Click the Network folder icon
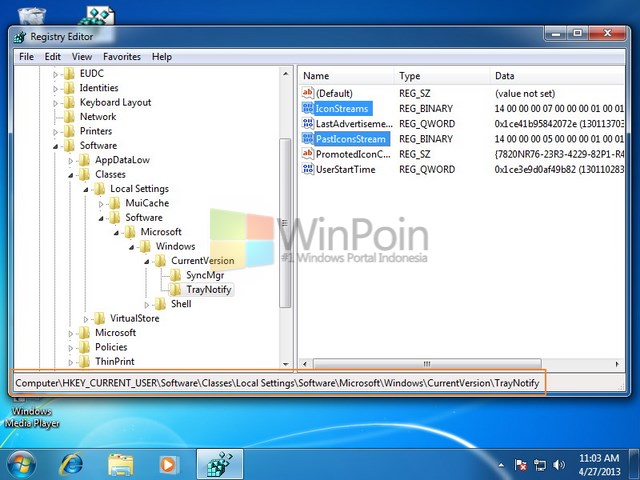640x480 pixels. click(69, 117)
